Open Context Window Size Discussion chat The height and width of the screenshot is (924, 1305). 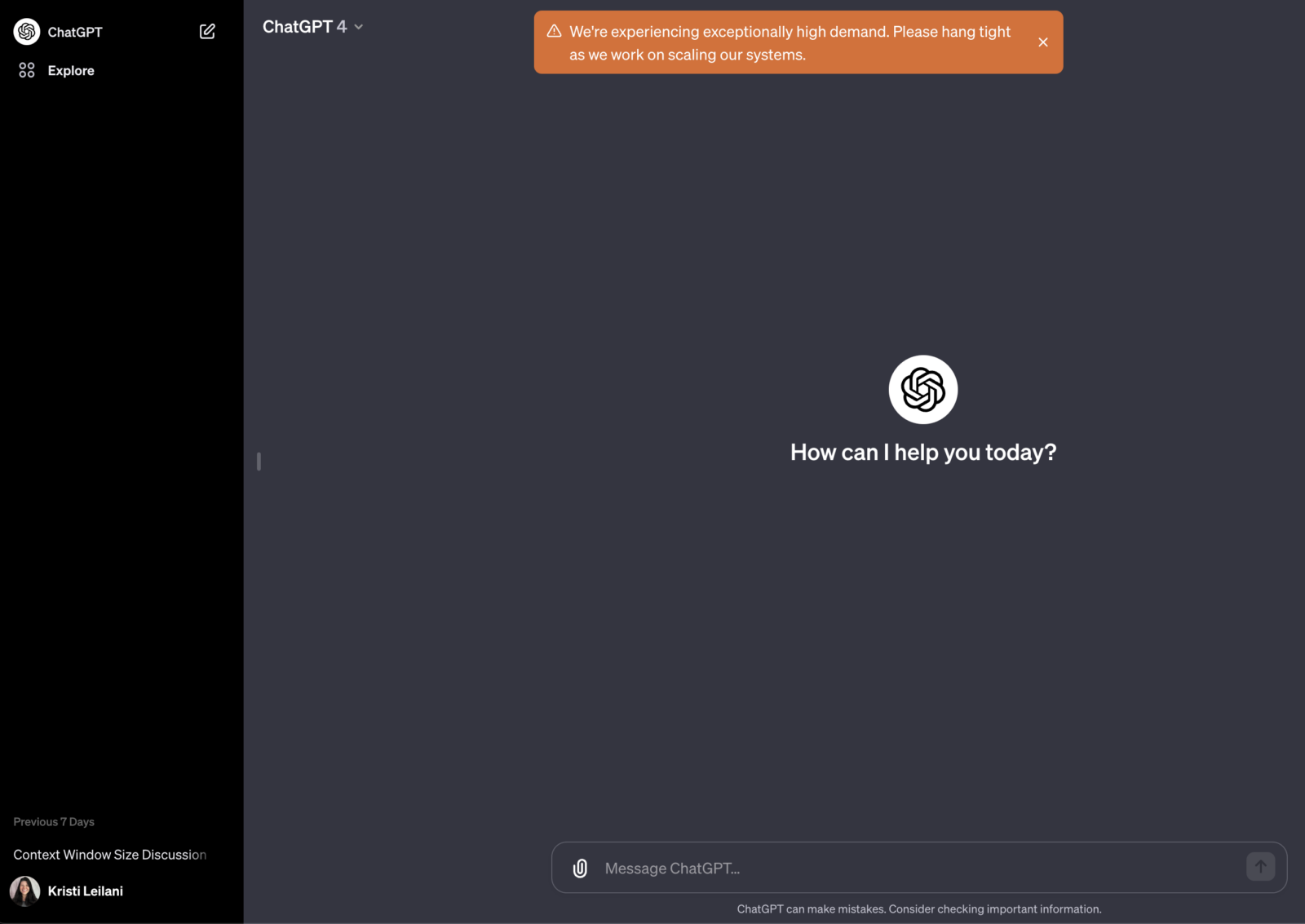[109, 854]
